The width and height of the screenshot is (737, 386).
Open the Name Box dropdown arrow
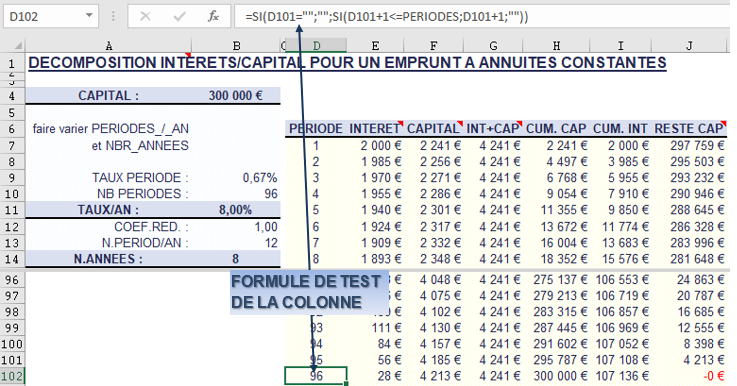point(89,16)
